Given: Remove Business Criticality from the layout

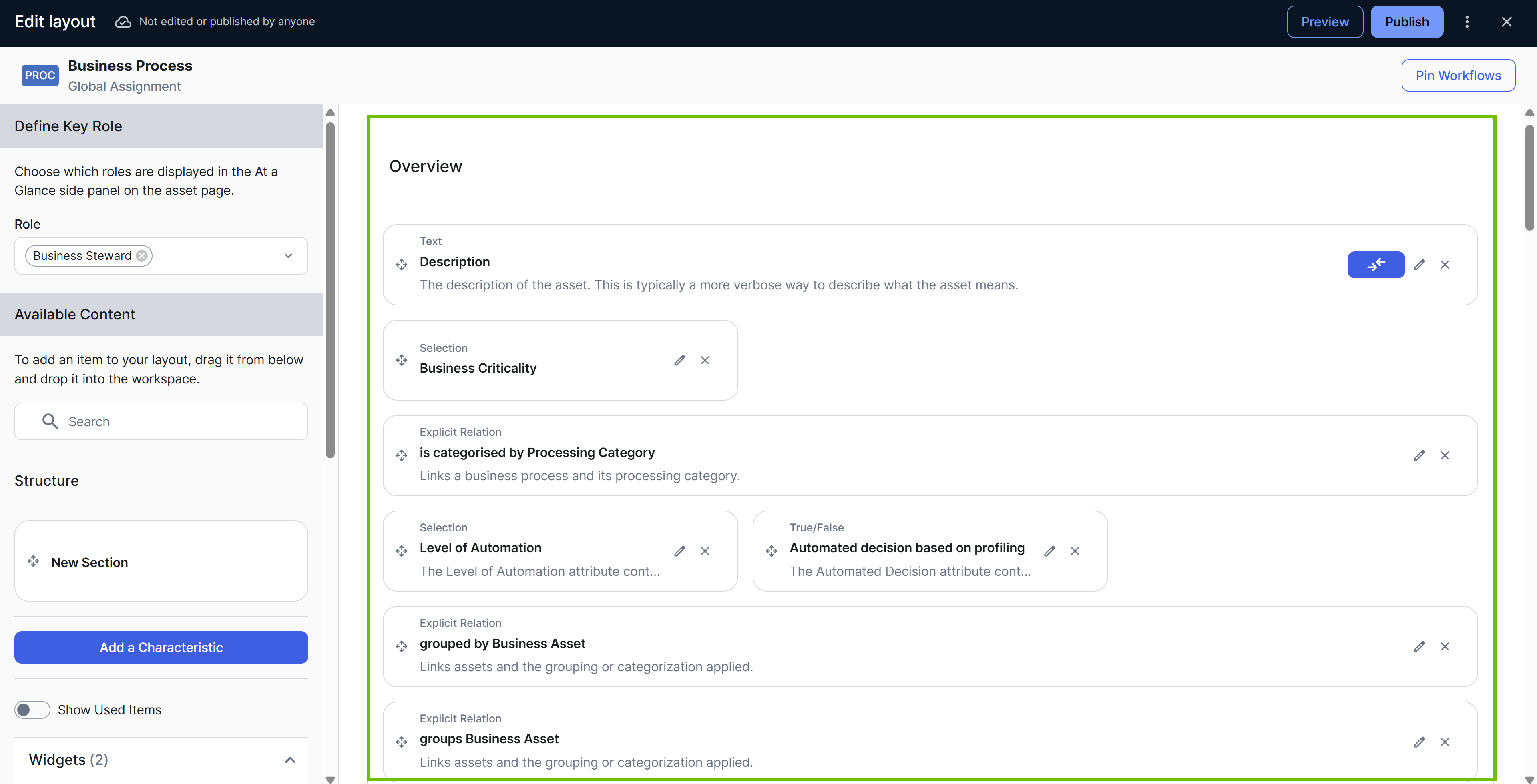Looking at the screenshot, I should (705, 360).
